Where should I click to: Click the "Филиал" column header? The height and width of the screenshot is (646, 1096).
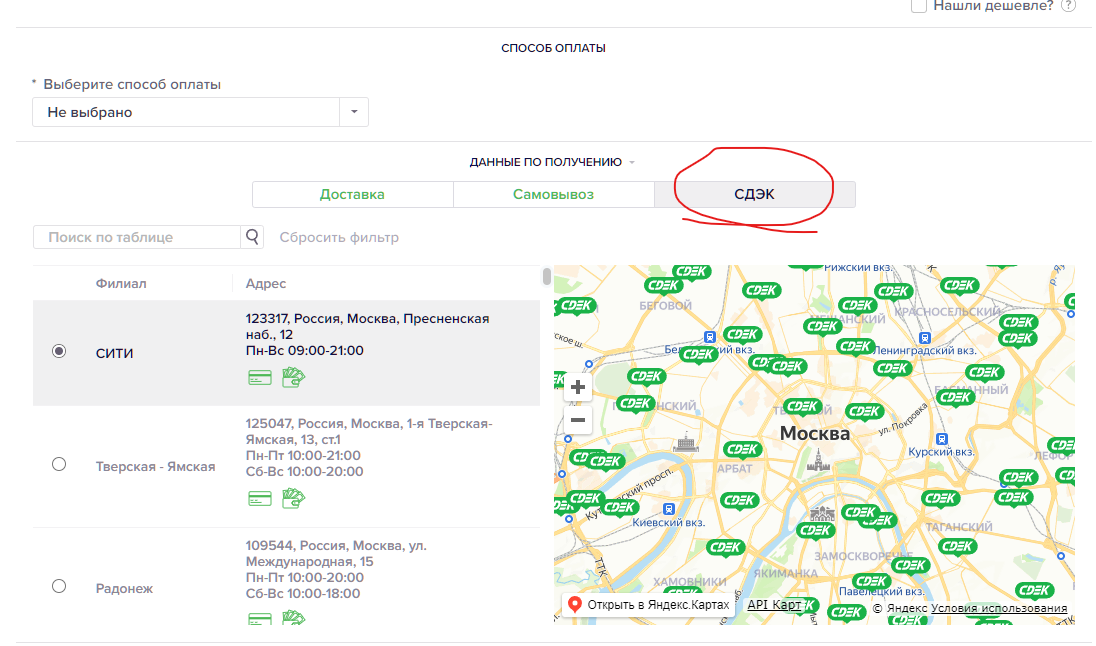121,283
